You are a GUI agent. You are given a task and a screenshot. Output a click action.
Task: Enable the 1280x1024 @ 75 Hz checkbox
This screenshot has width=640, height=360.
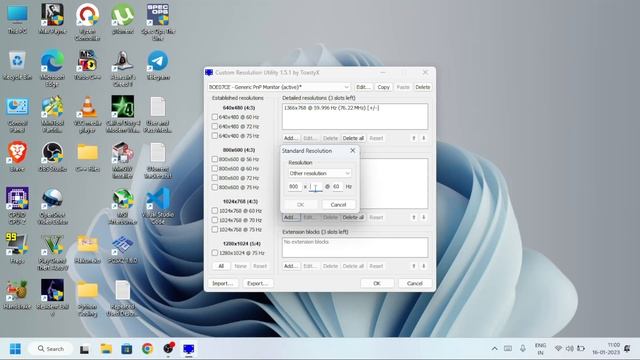coord(215,253)
